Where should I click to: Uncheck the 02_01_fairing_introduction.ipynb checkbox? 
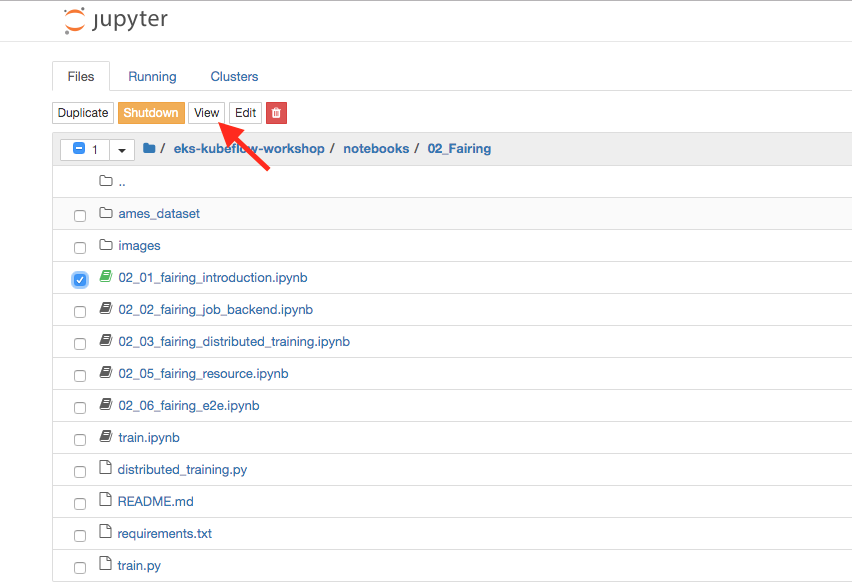tap(80, 279)
